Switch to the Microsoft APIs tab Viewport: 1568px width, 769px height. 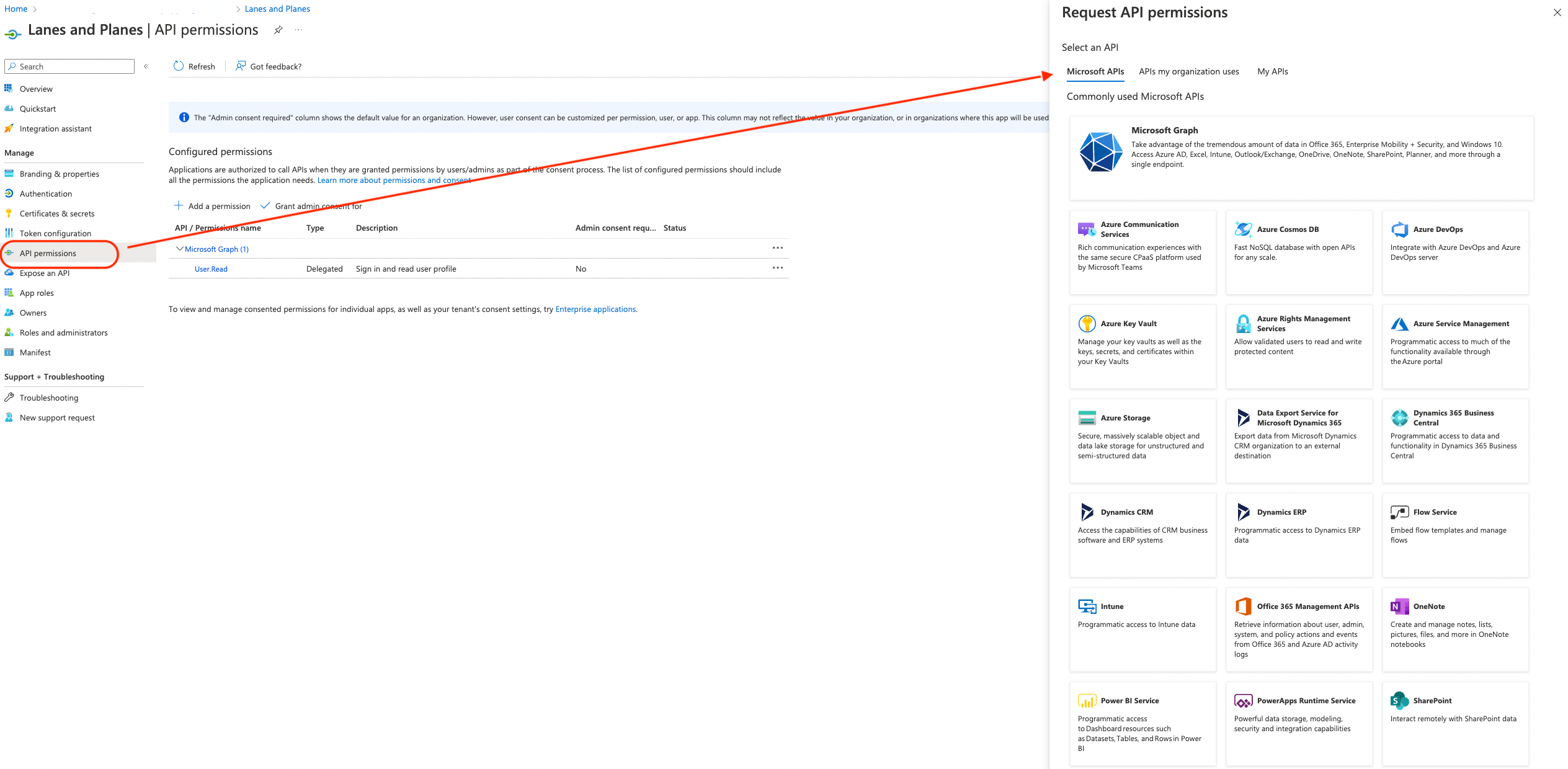click(1095, 71)
